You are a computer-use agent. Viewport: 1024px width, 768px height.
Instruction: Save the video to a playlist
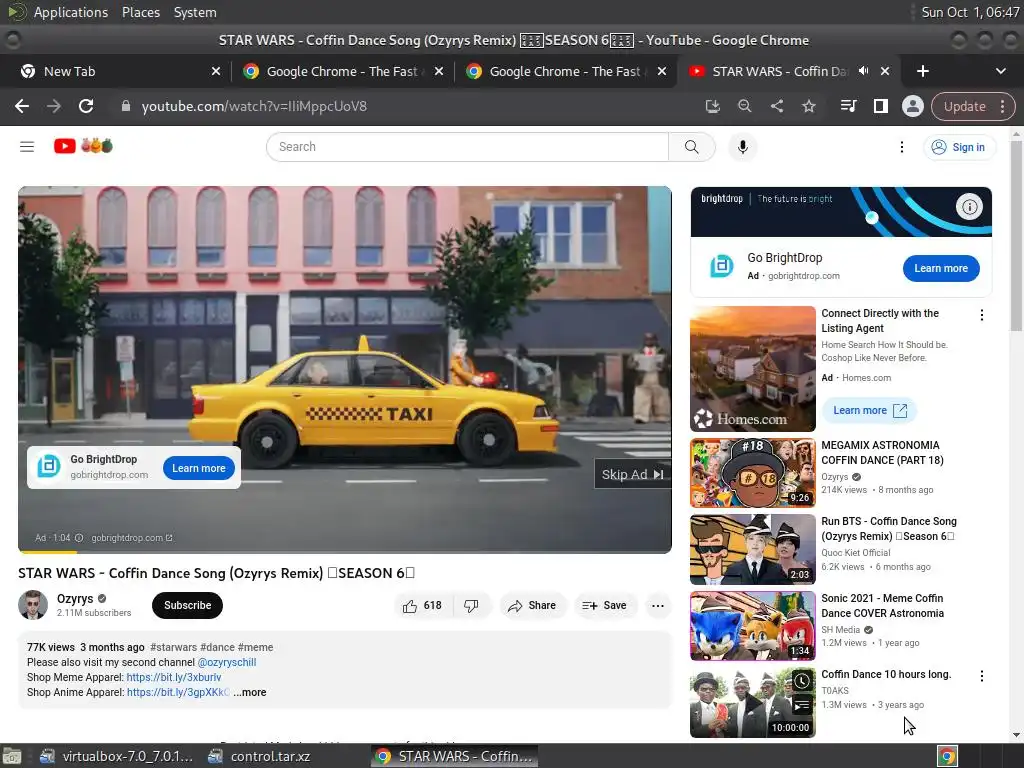(x=605, y=605)
